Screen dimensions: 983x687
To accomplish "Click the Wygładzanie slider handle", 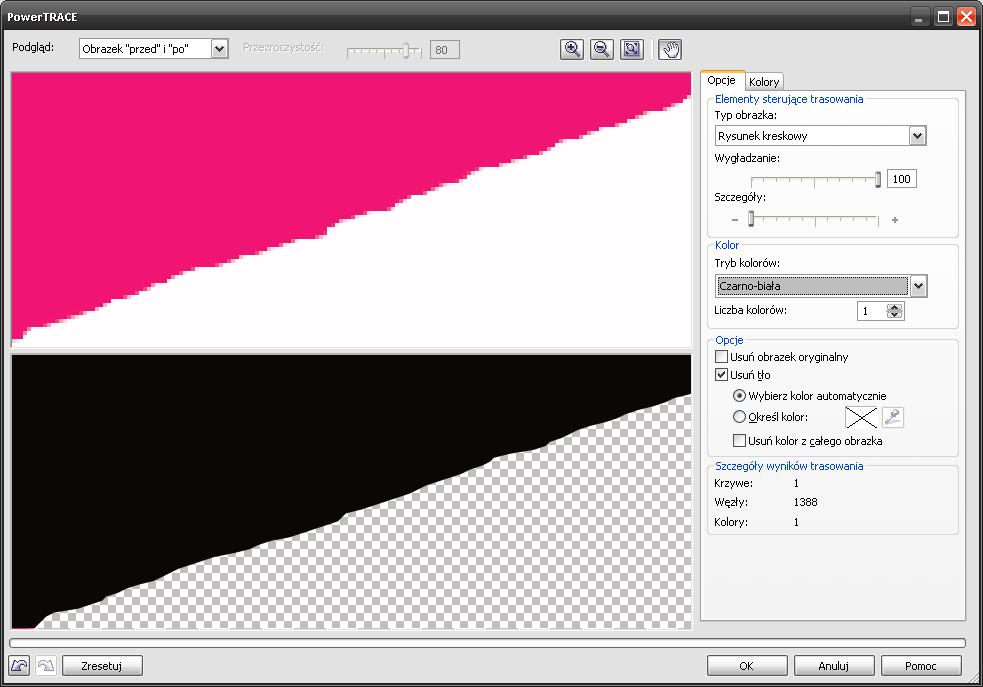I will [x=878, y=179].
